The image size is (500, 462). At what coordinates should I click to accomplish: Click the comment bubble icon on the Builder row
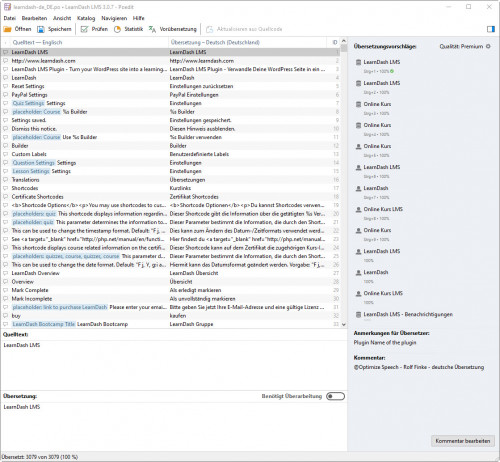[5, 146]
